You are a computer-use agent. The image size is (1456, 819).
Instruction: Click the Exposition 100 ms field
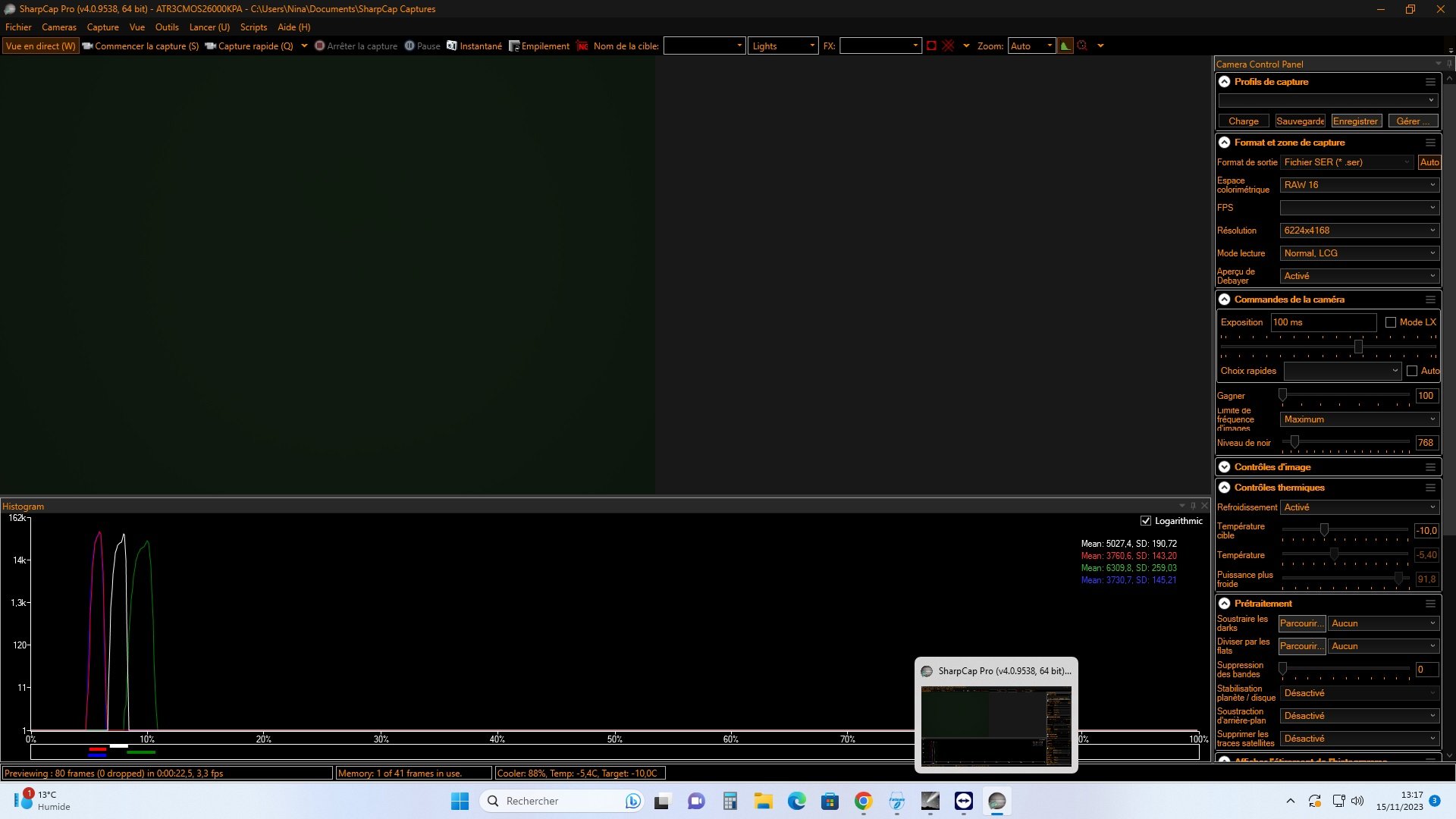(1323, 322)
